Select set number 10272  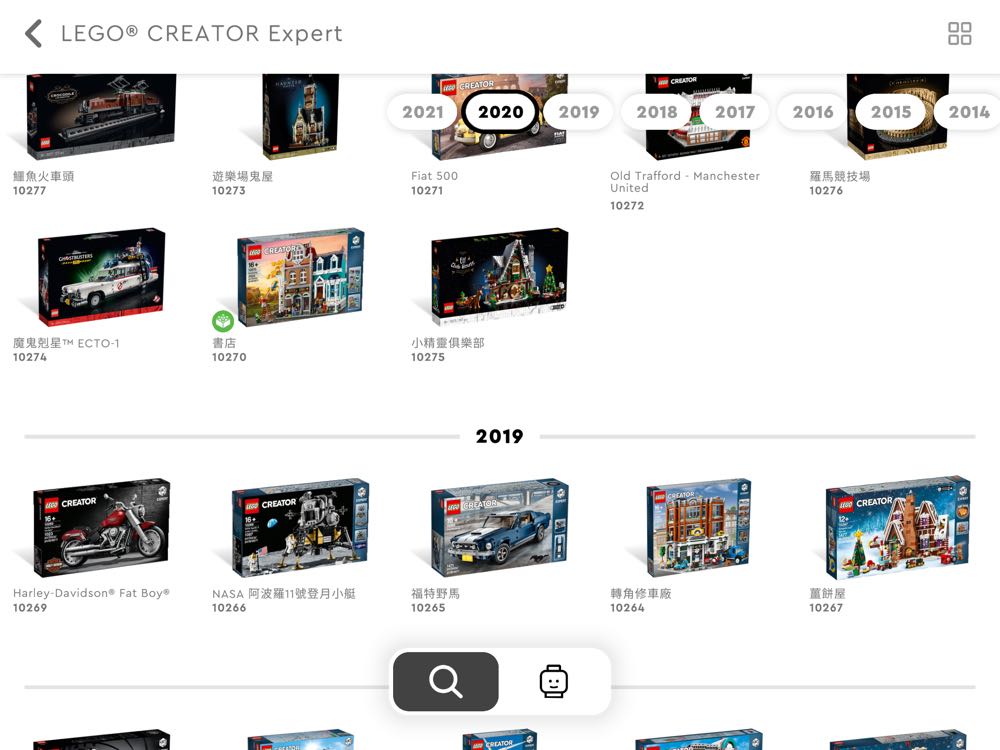tap(627, 205)
